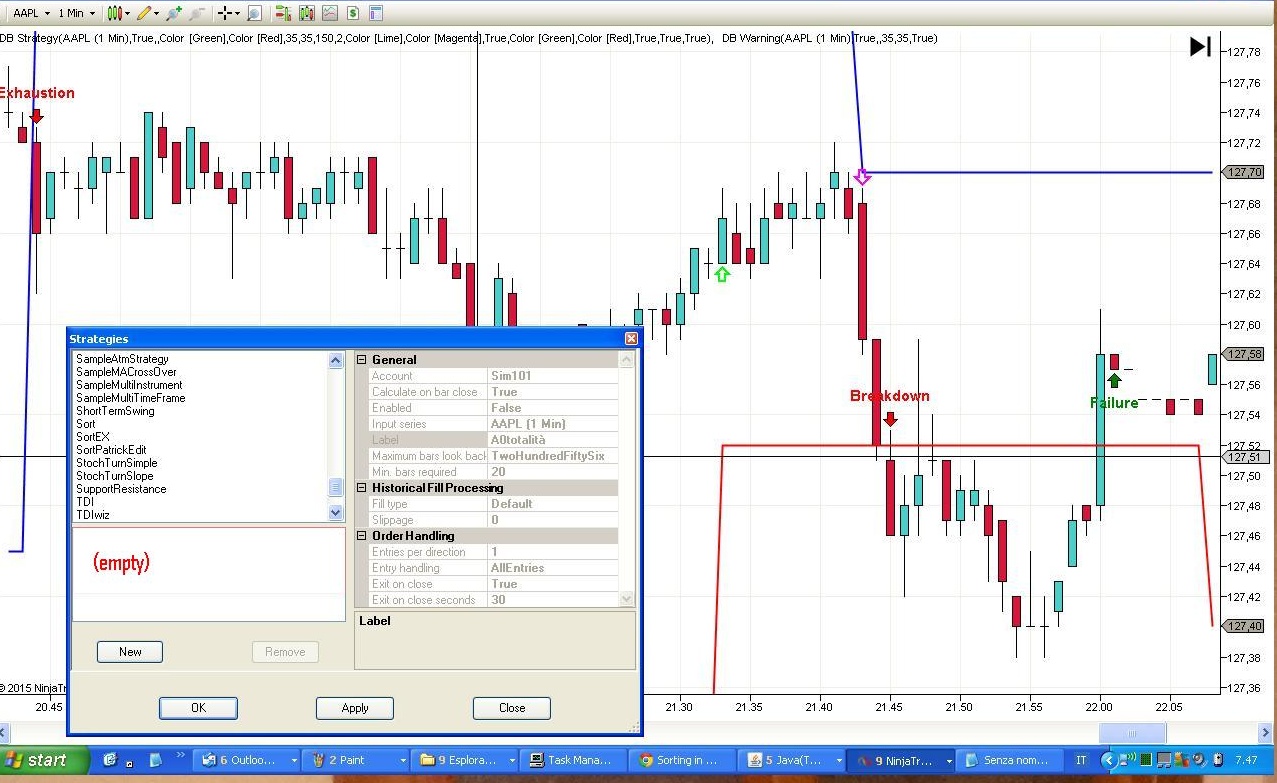Select the crosshair cursor tool
This screenshot has height=783, width=1277.
pyautogui.click(x=226, y=13)
